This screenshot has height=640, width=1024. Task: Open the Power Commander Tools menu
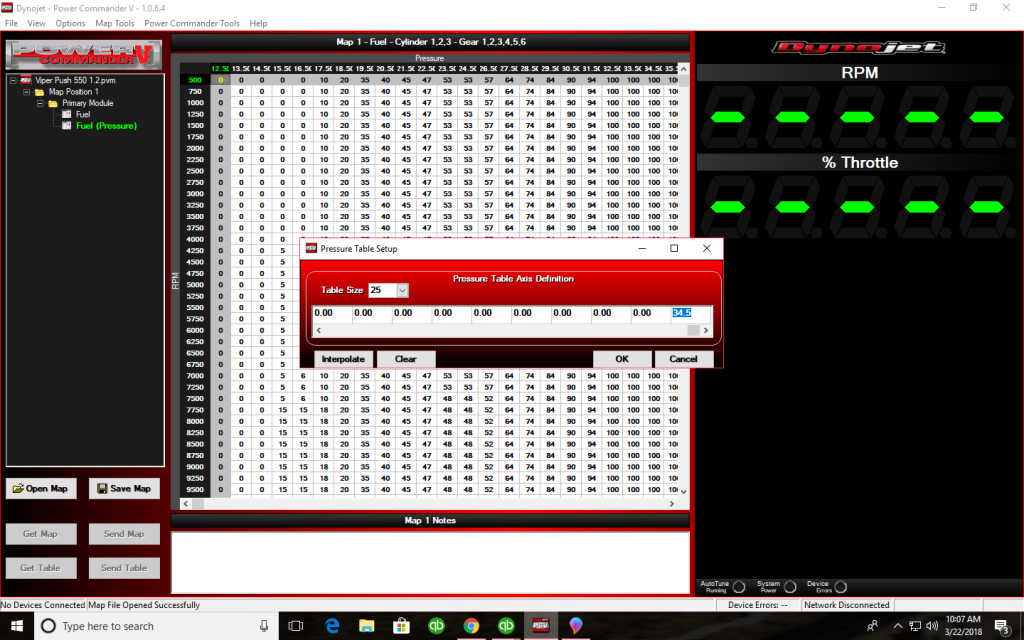(191, 23)
